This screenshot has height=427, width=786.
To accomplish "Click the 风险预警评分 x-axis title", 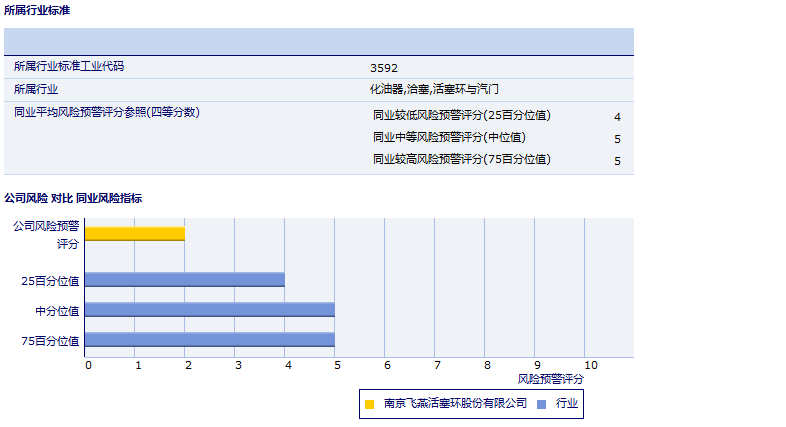I will (550, 379).
